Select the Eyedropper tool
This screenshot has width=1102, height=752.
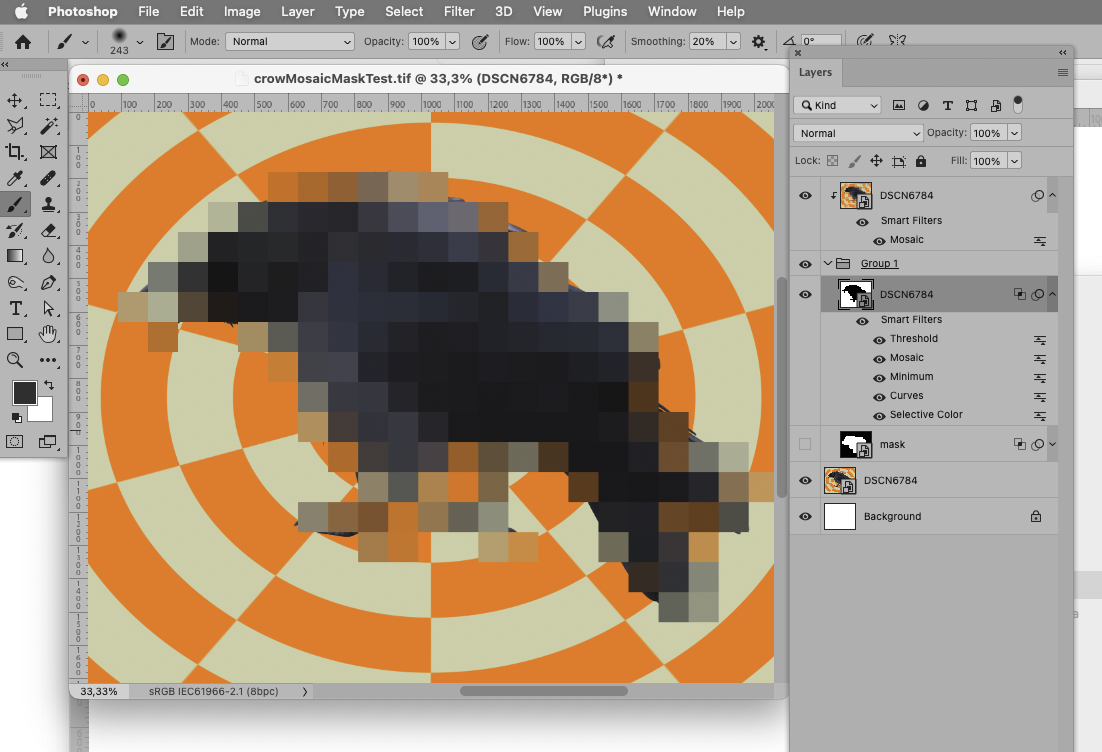15,178
